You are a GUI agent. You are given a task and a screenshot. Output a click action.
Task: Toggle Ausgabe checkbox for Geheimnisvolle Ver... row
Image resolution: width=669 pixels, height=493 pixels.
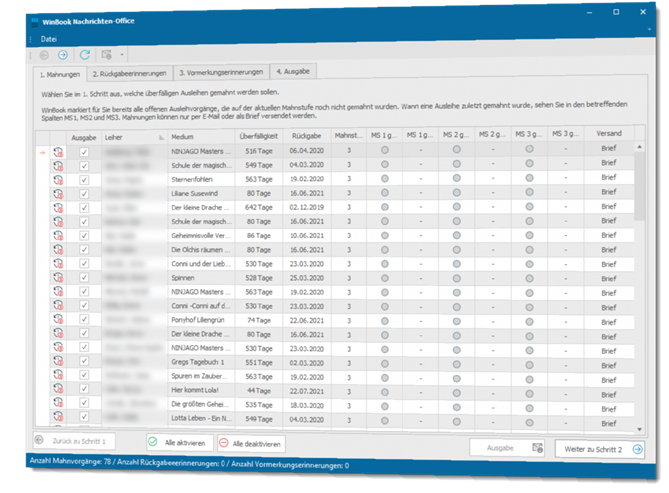click(84, 236)
